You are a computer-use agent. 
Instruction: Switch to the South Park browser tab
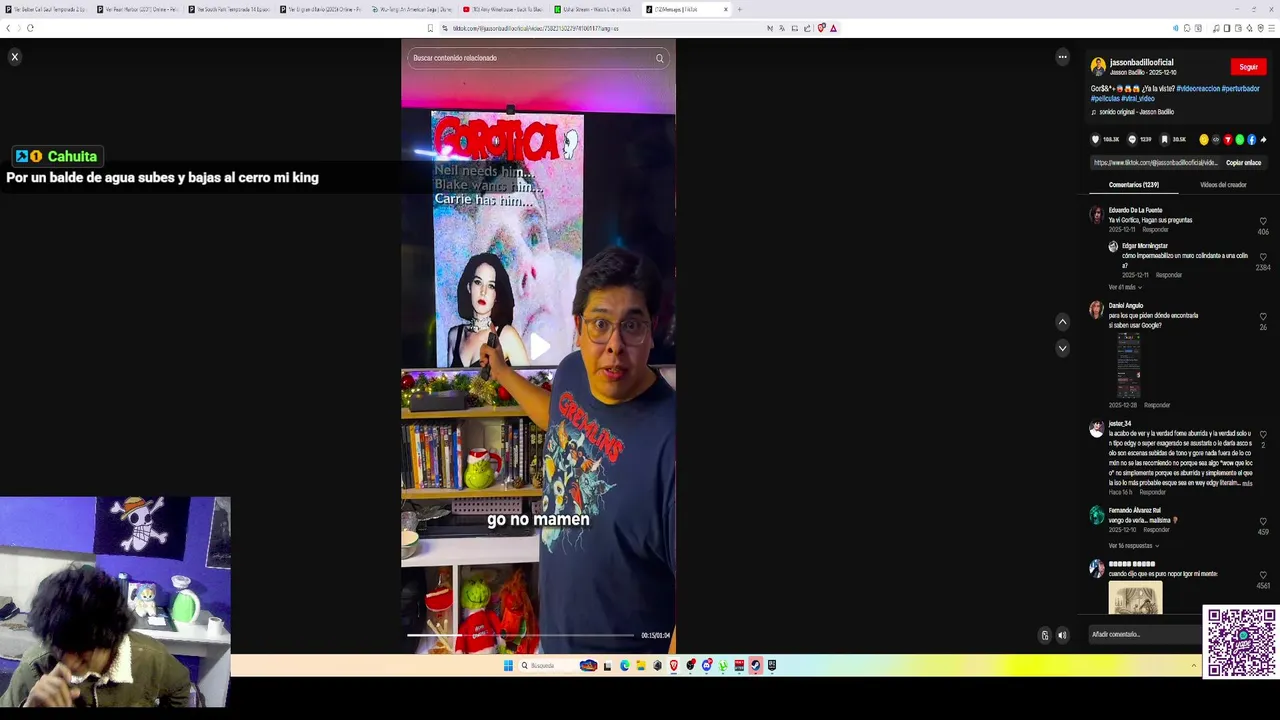(x=229, y=9)
